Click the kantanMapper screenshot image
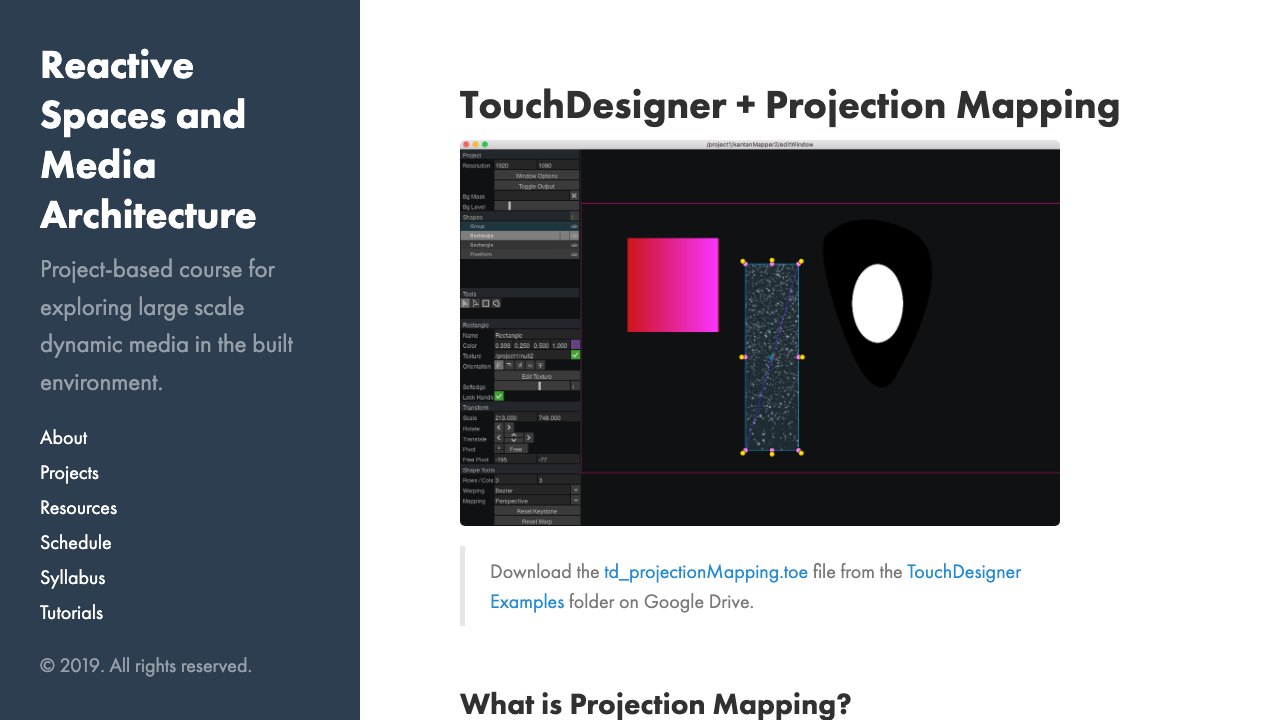The image size is (1280, 720). click(x=760, y=333)
